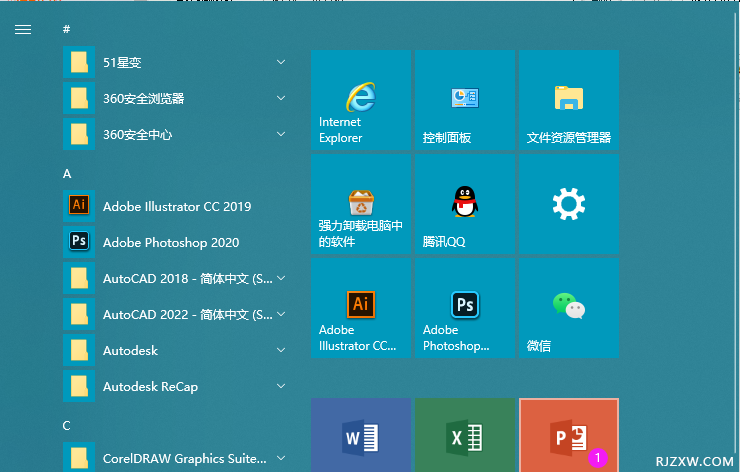Screen dimensions: 740x472
Task: Expand the Autodesk folder chevron
Action: pyautogui.click(x=281, y=350)
